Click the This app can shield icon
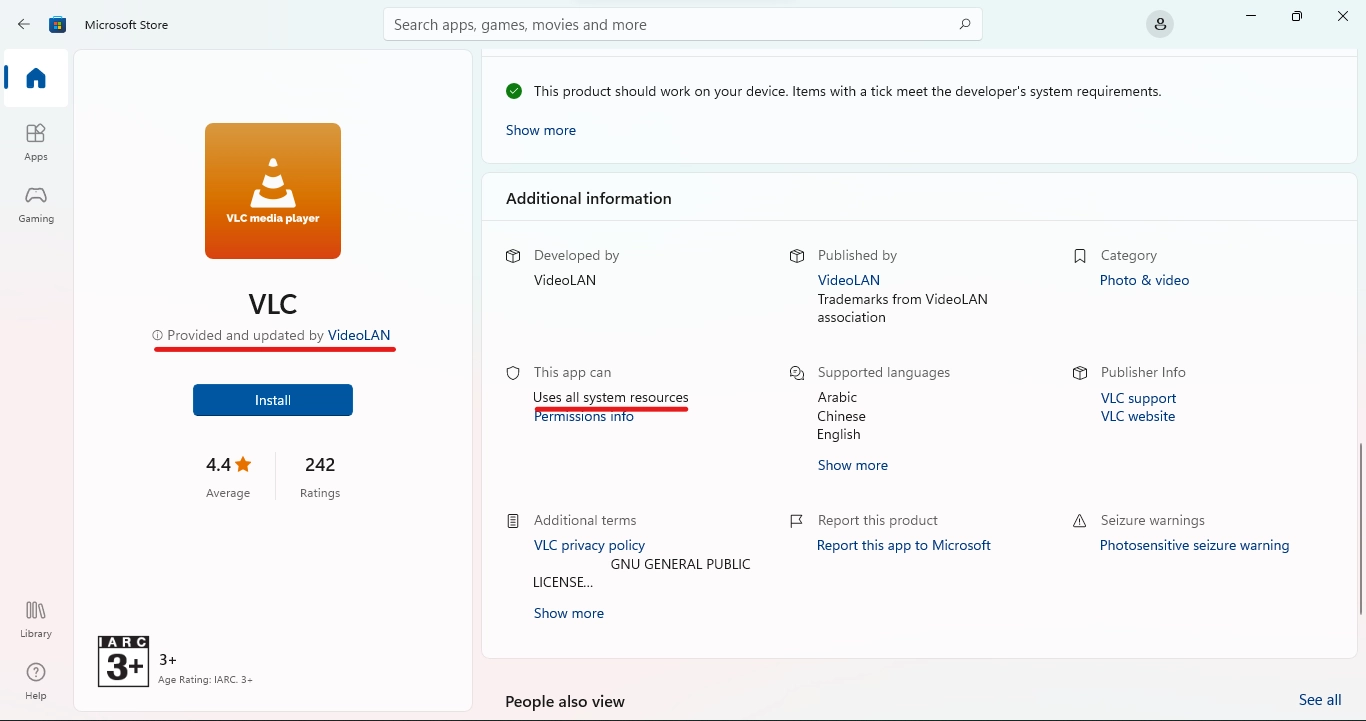1366x721 pixels. click(513, 373)
